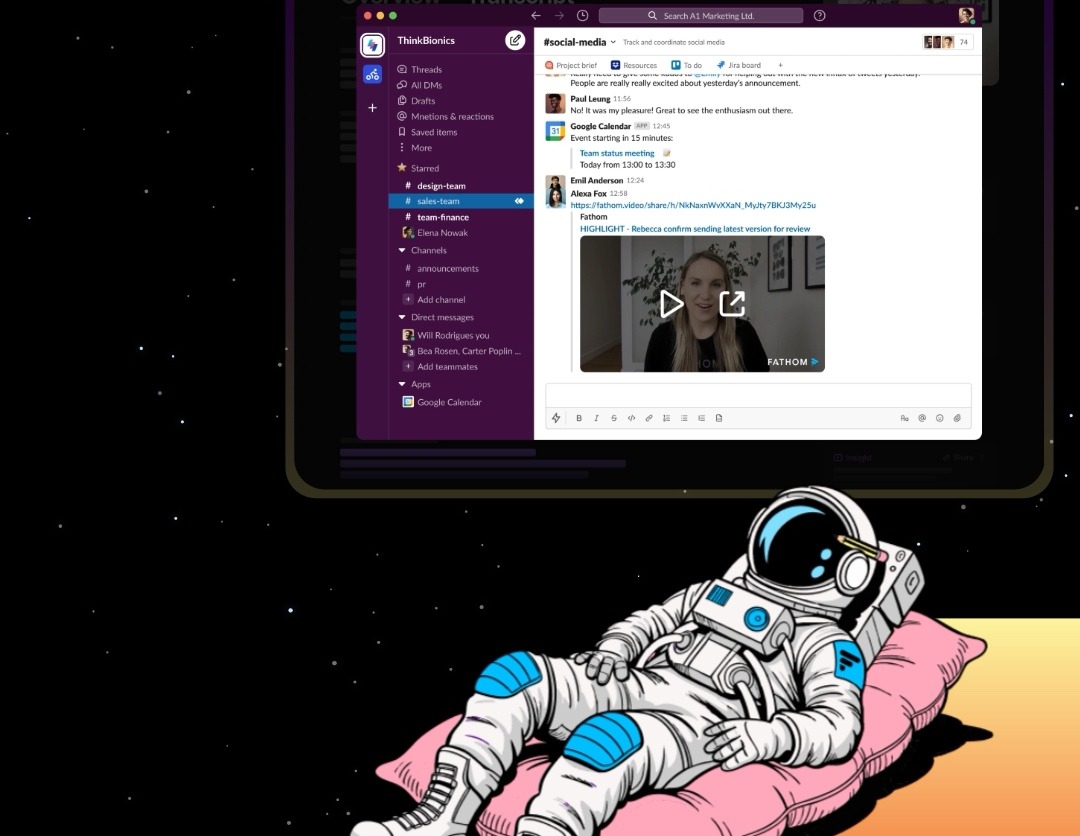Open Threads in the sidebar

419,70
